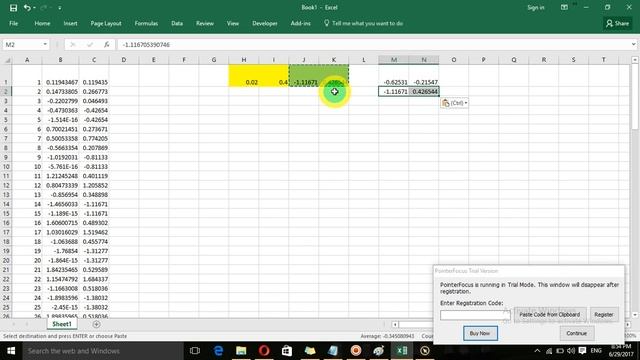640x360 pixels.
Task: Click the volume speaker tray icon
Action: click(x=571, y=351)
